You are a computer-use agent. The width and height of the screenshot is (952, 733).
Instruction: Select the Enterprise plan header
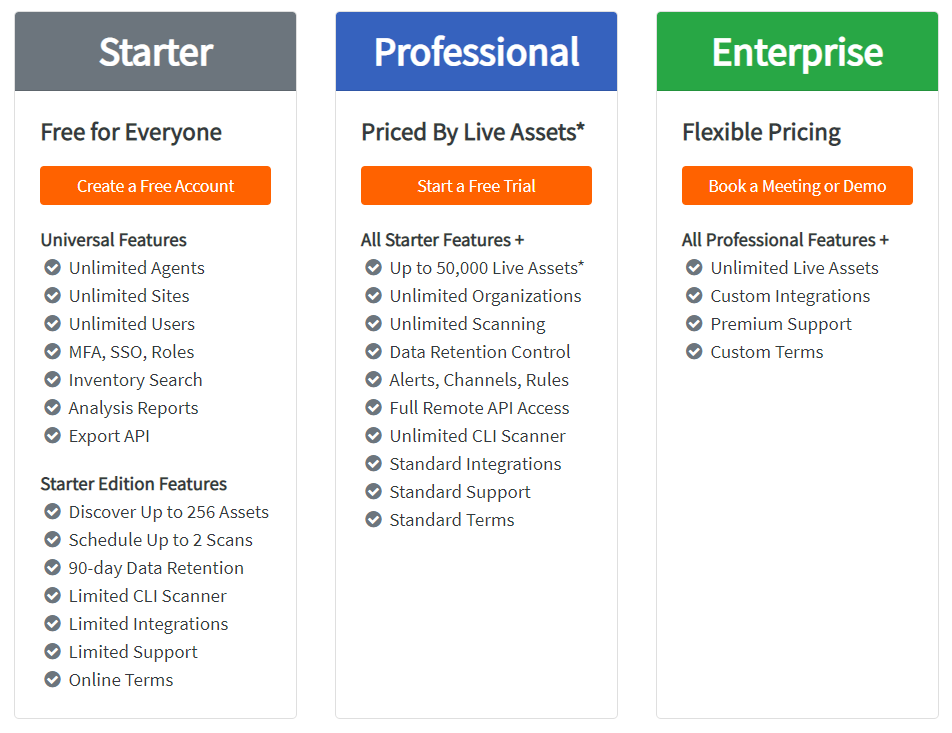pos(797,52)
